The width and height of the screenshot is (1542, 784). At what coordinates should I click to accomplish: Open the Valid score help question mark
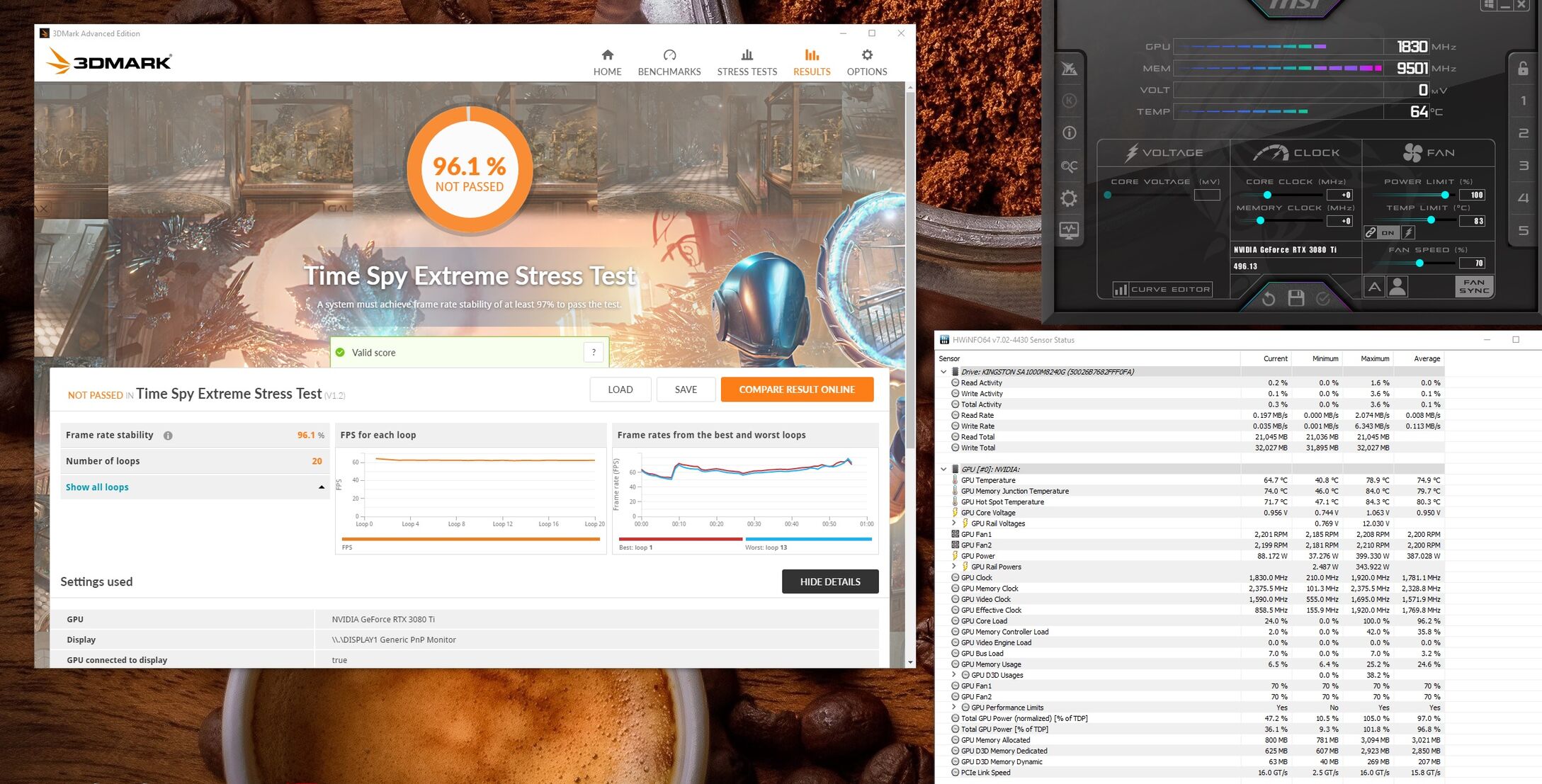coord(594,352)
